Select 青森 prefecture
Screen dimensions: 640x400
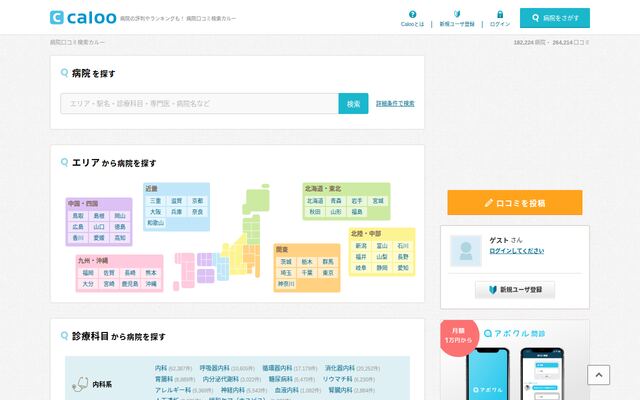click(x=336, y=201)
